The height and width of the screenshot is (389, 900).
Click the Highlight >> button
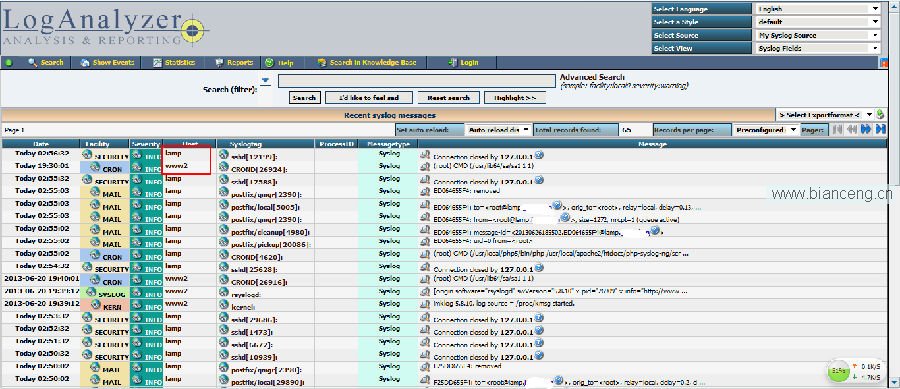pyautogui.click(x=515, y=98)
